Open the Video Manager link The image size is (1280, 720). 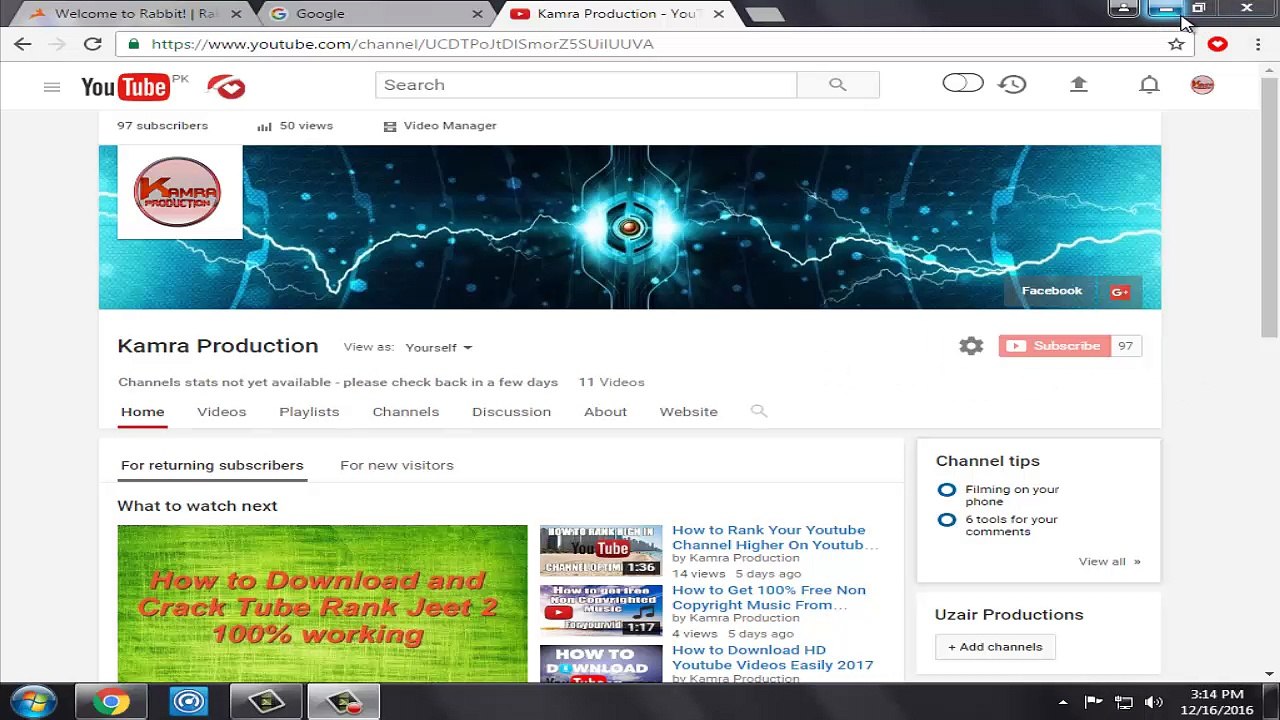point(450,126)
